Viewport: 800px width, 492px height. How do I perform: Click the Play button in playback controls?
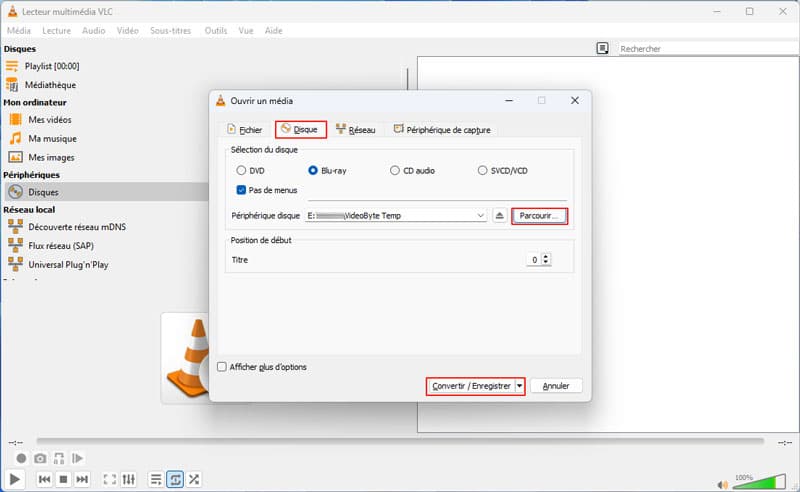(x=14, y=479)
